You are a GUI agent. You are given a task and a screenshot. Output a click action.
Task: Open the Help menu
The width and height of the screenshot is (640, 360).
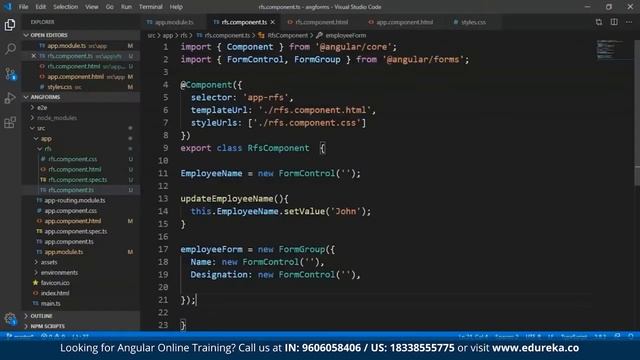[x=176, y=7]
